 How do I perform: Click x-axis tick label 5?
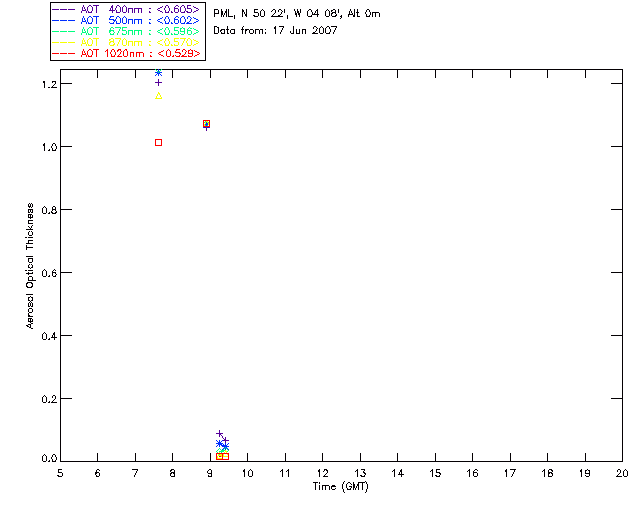click(x=60, y=473)
